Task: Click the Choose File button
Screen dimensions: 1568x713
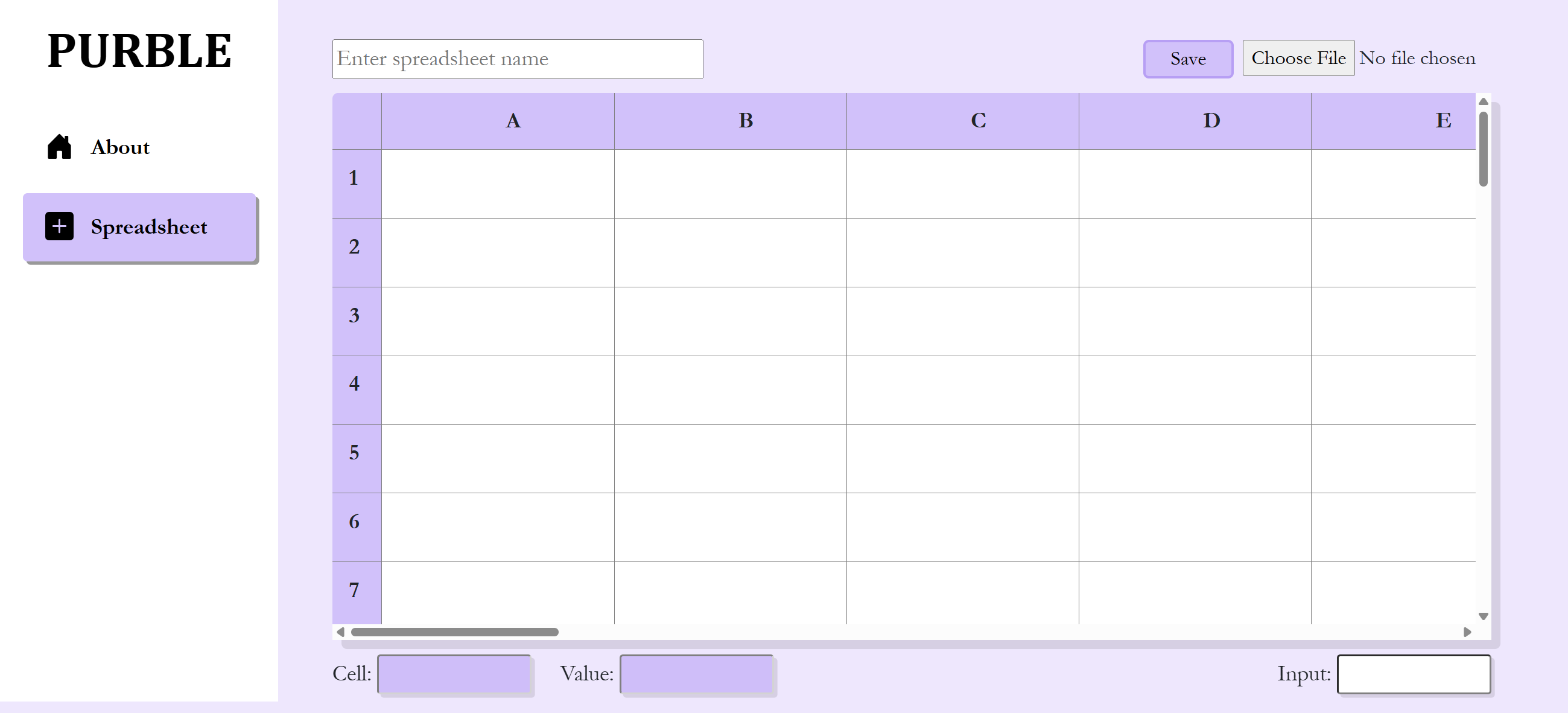Action: (1298, 59)
